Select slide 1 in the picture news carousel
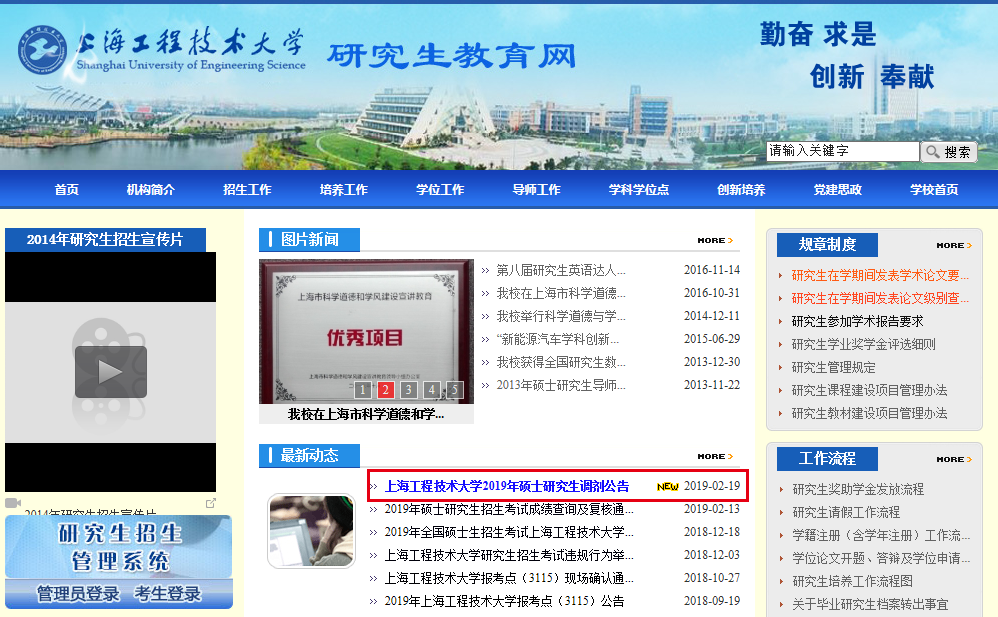Screen dimensions: 998x617 point(362,390)
